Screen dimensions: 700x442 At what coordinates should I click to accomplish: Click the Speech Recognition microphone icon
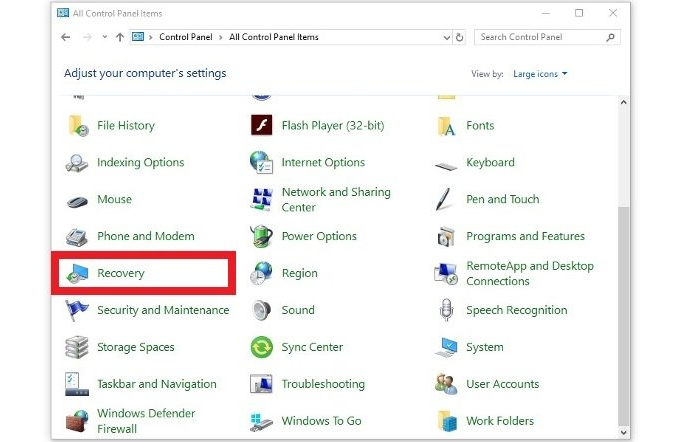[446, 310]
